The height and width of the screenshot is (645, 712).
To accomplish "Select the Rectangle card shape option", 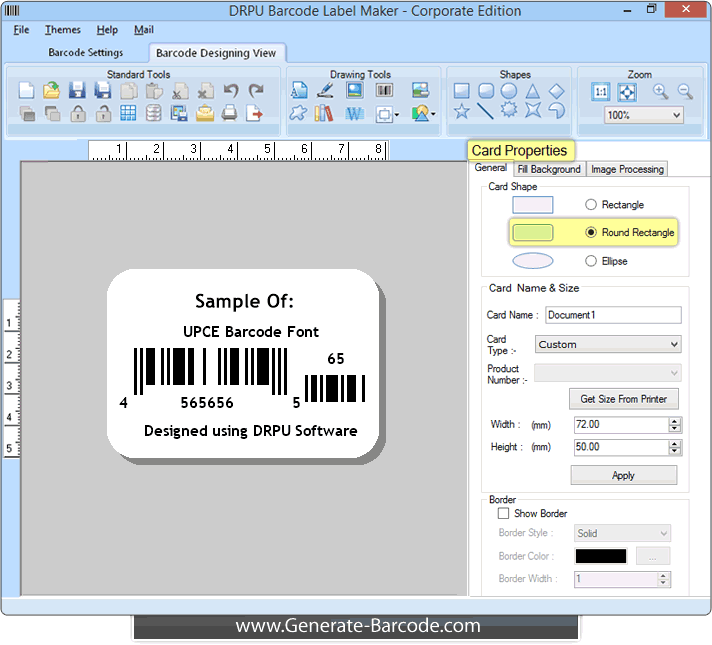I will (x=591, y=205).
